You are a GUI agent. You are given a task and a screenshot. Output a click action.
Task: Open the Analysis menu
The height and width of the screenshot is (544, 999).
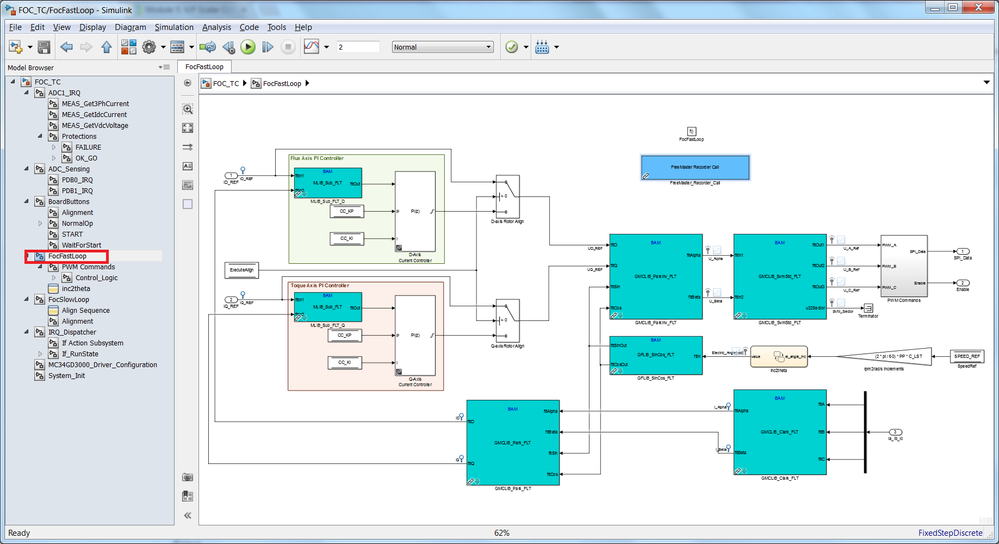[217, 27]
